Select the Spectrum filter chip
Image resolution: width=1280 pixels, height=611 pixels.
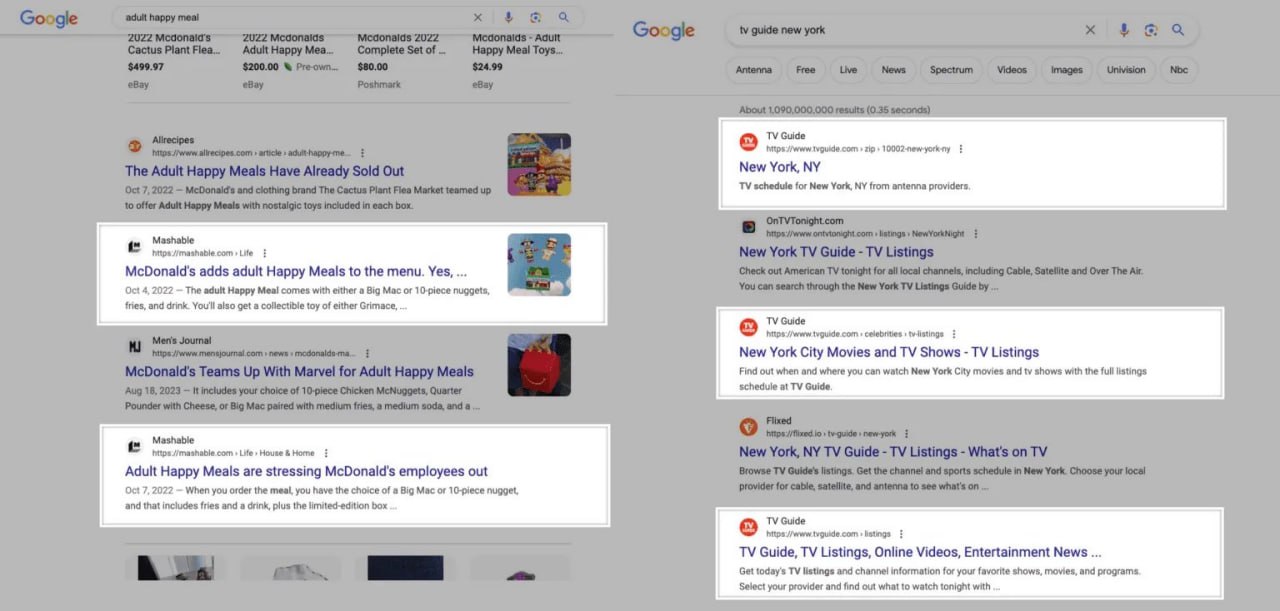coord(951,70)
